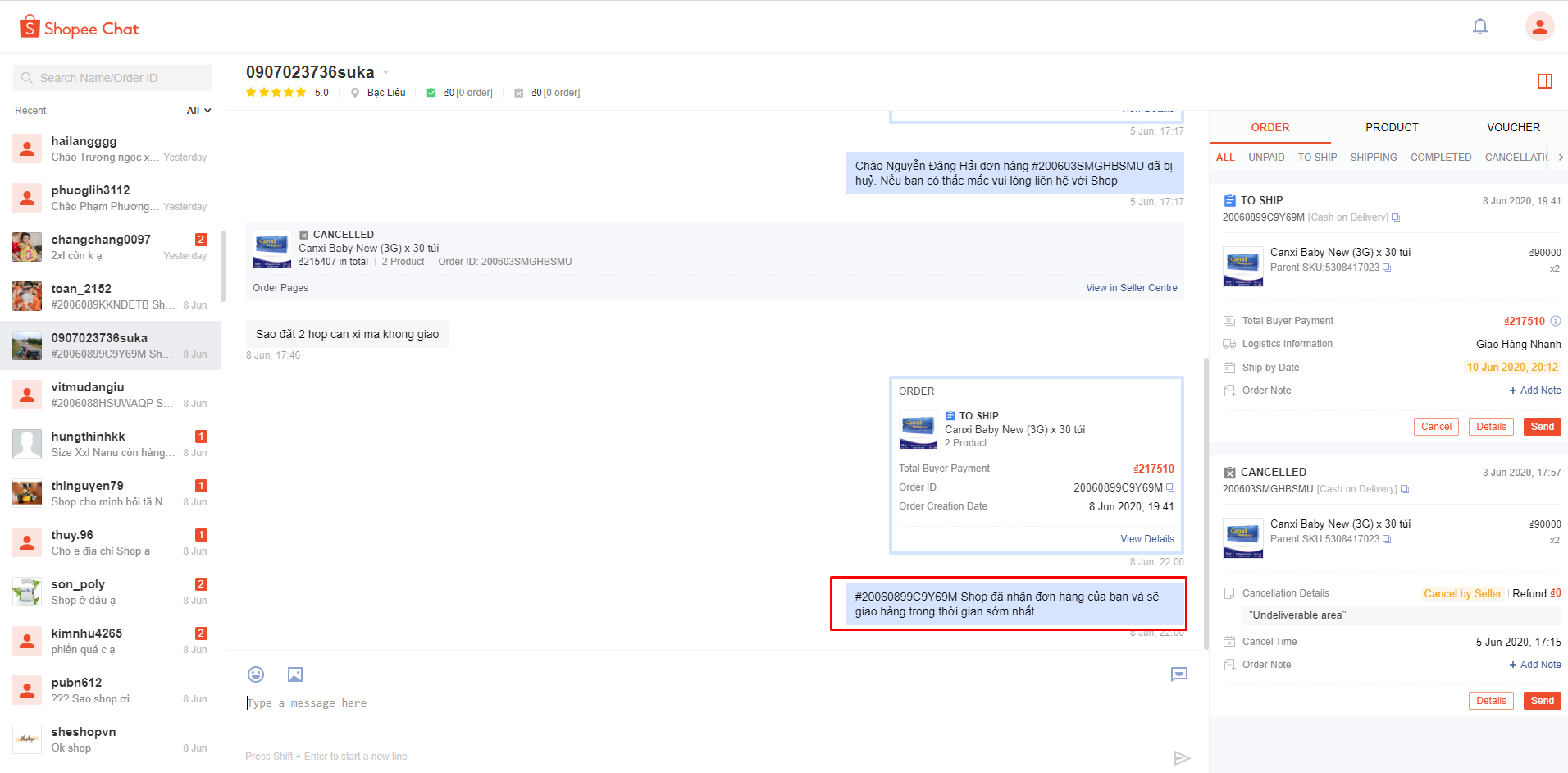Click the Shopee Chat logo

click(79, 28)
